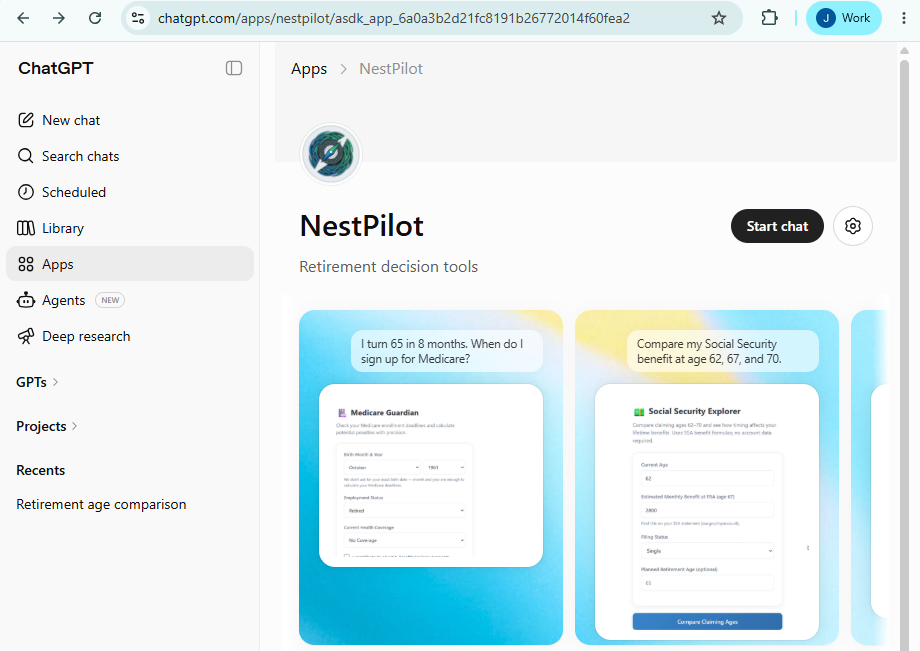The height and width of the screenshot is (651, 920).
Task: Click NestPilot breadcrumb text
Action: 391,69
